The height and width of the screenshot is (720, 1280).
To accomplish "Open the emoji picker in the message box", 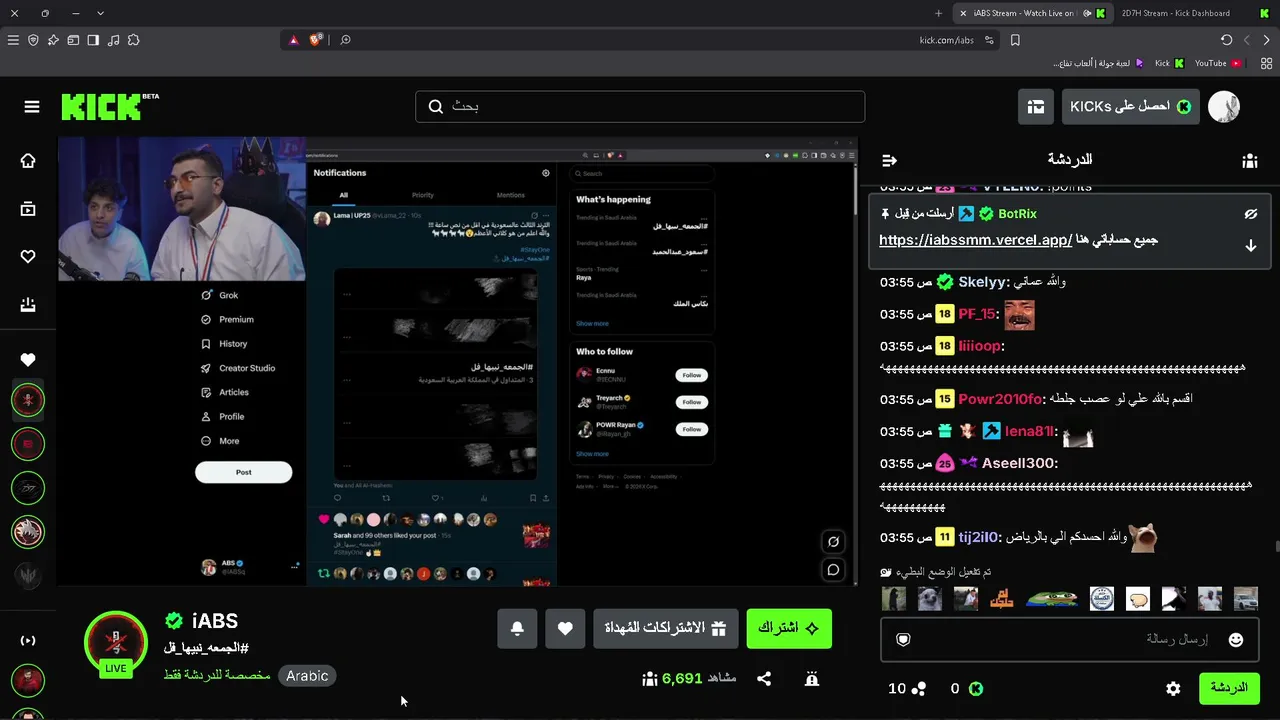I will [x=1236, y=640].
